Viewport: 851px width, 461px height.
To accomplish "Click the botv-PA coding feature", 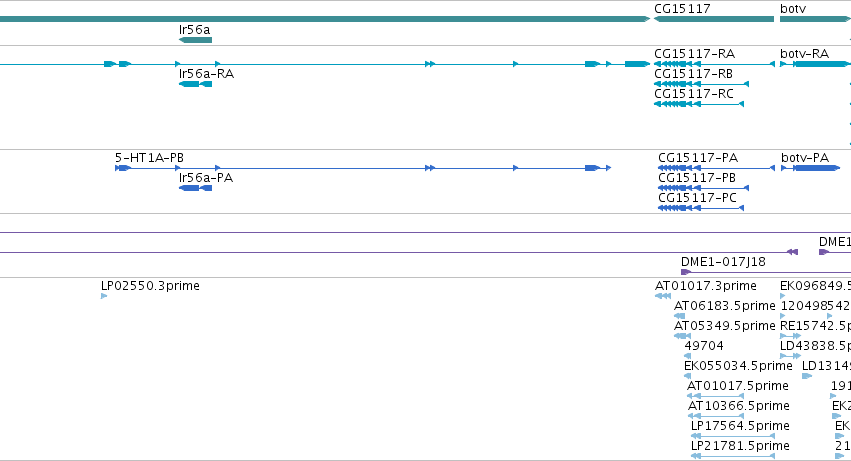I will tap(810, 168).
